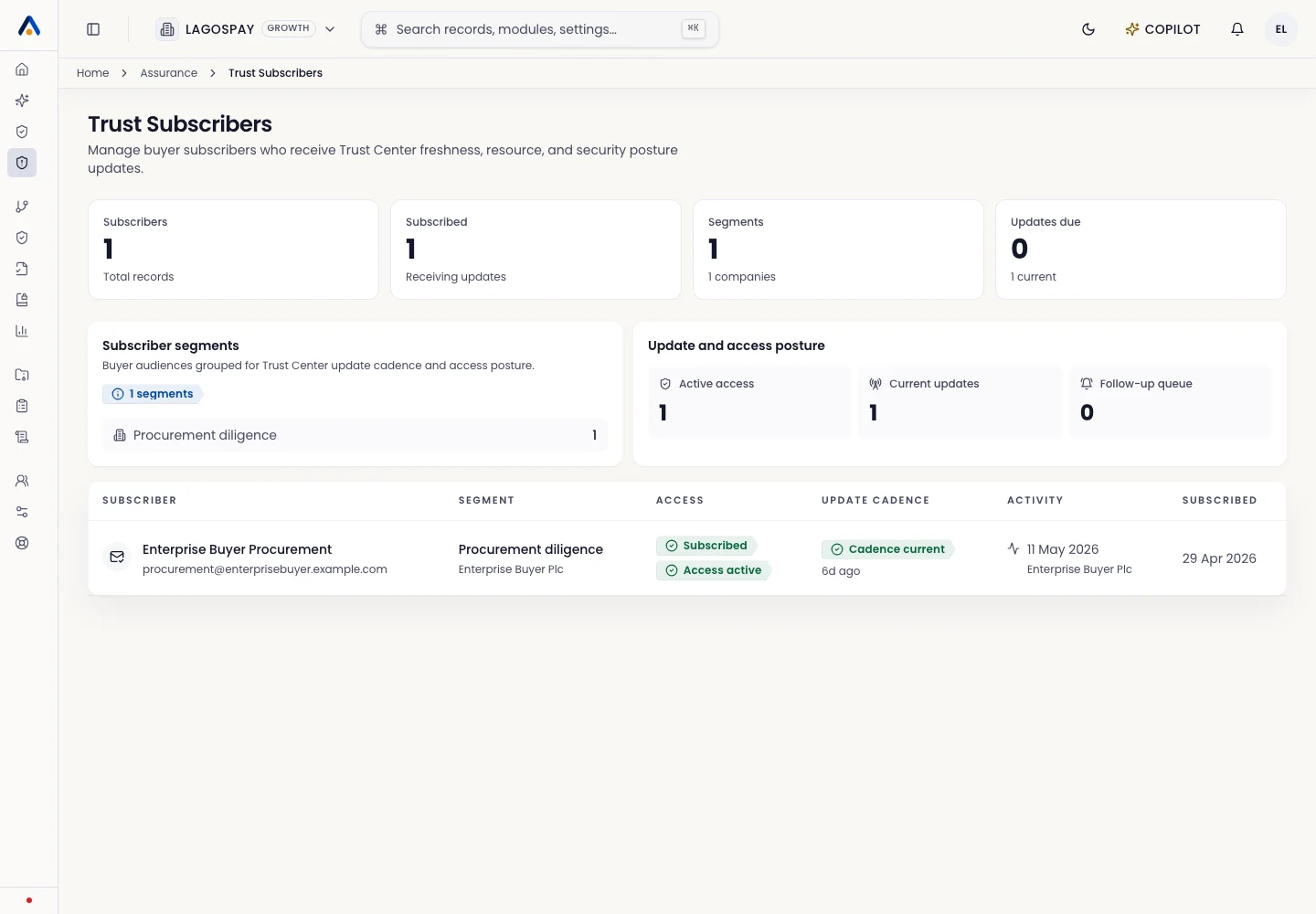The image size is (1316, 914).
Task: Click the Follow-up queue tile
Action: pos(1170,402)
